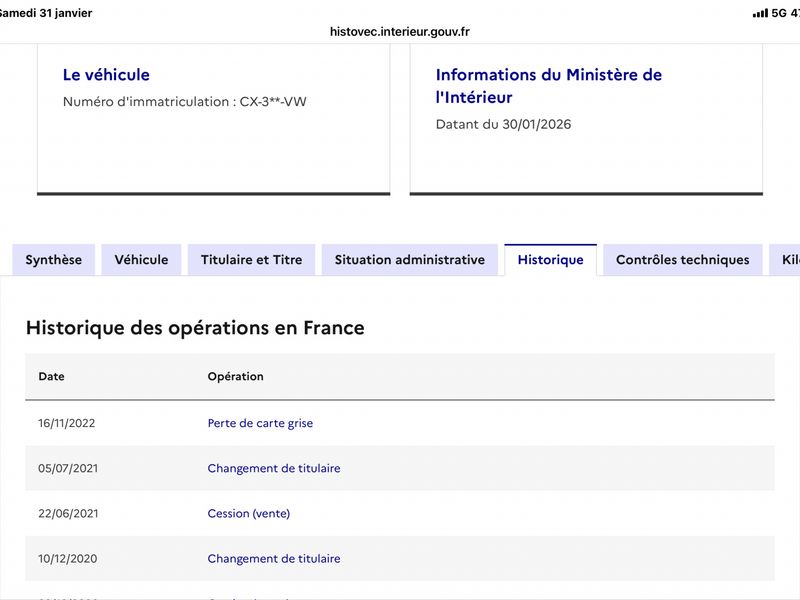The height and width of the screenshot is (600, 800).
Task: Click the Historique des opérations en France heading
Action: [195, 327]
